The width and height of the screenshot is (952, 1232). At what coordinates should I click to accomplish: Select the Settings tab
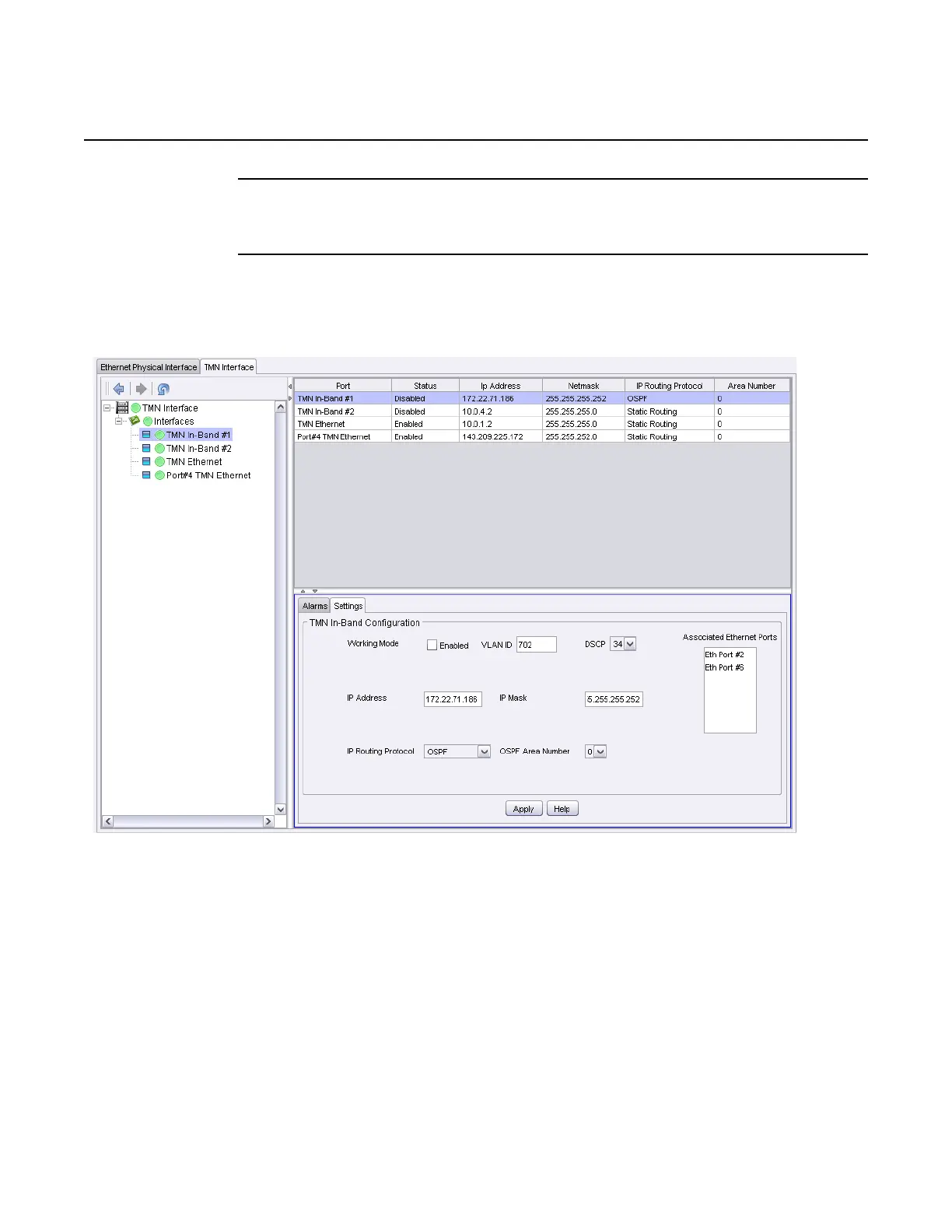[x=348, y=606]
